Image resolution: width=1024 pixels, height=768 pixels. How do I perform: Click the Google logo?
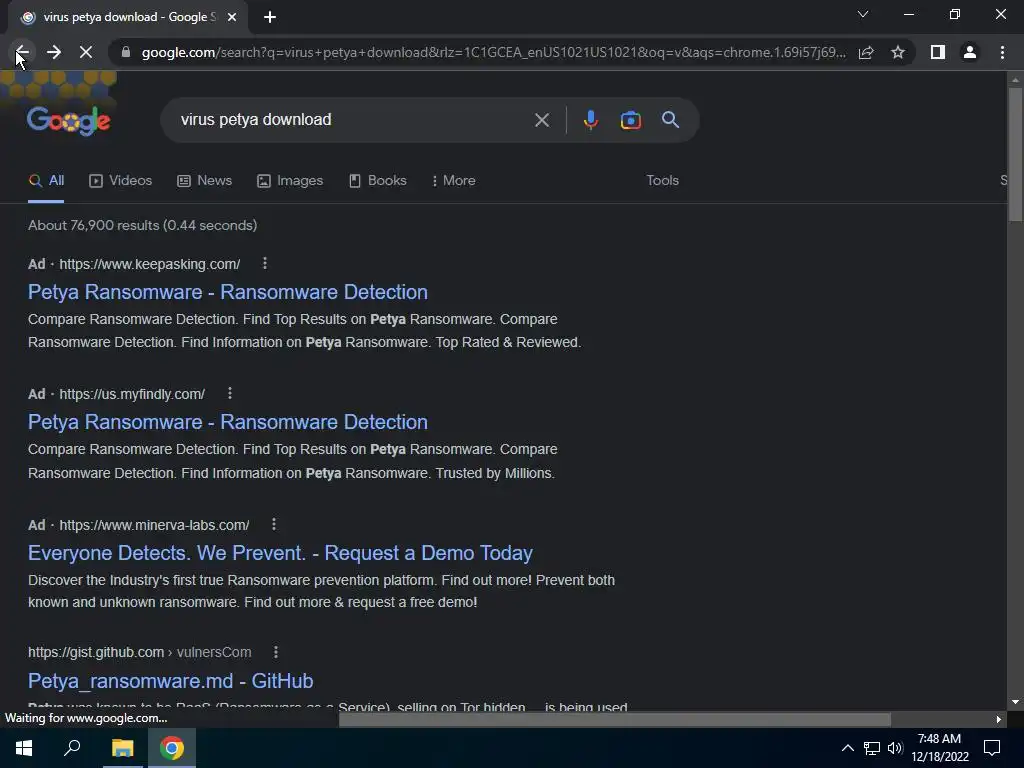[69, 120]
